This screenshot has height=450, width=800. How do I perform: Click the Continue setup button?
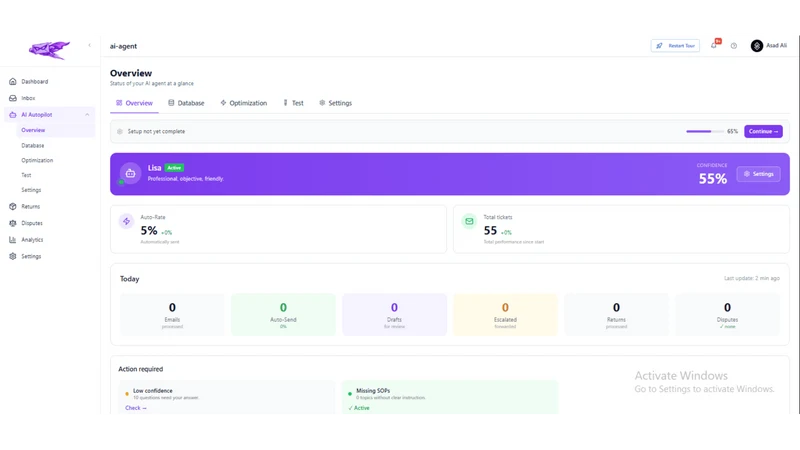pyautogui.click(x=763, y=131)
